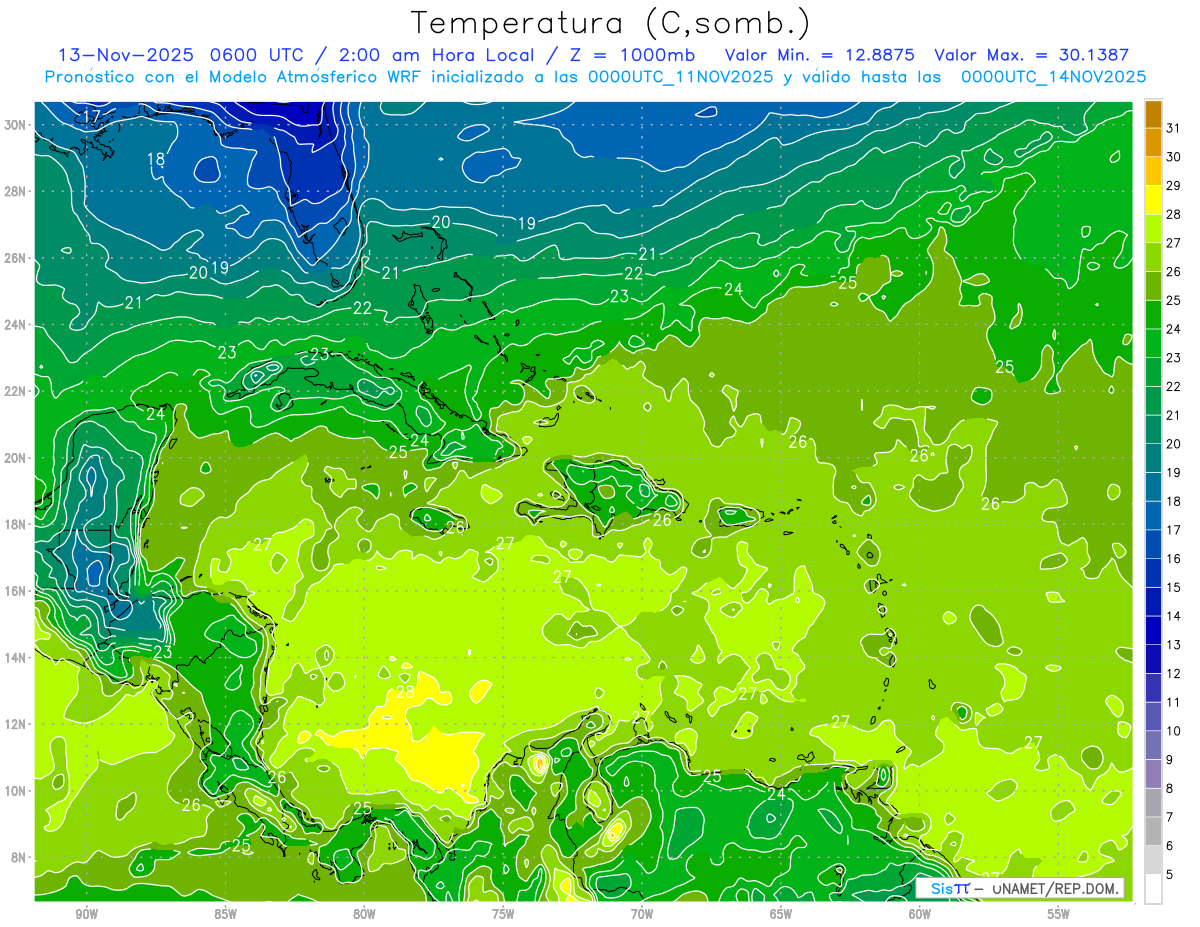Screen dimensions: 1200x927
Task: Click the 60W longitude axis label
Action: coord(920,914)
